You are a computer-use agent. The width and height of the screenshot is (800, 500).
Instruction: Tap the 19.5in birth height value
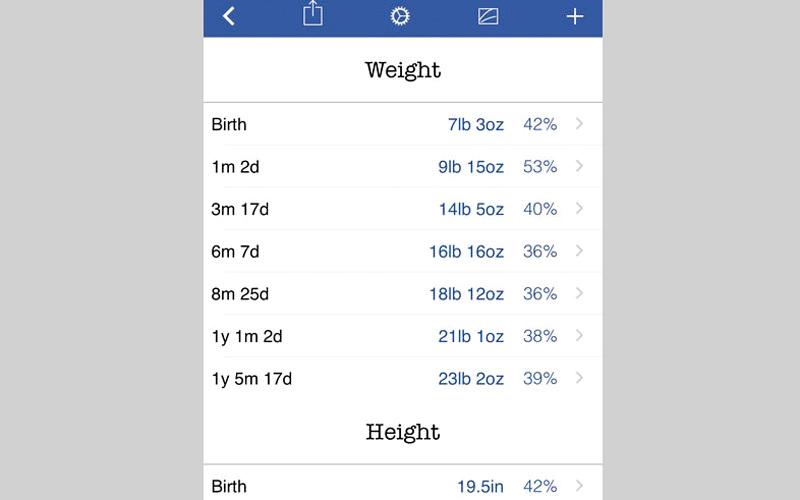pos(480,487)
